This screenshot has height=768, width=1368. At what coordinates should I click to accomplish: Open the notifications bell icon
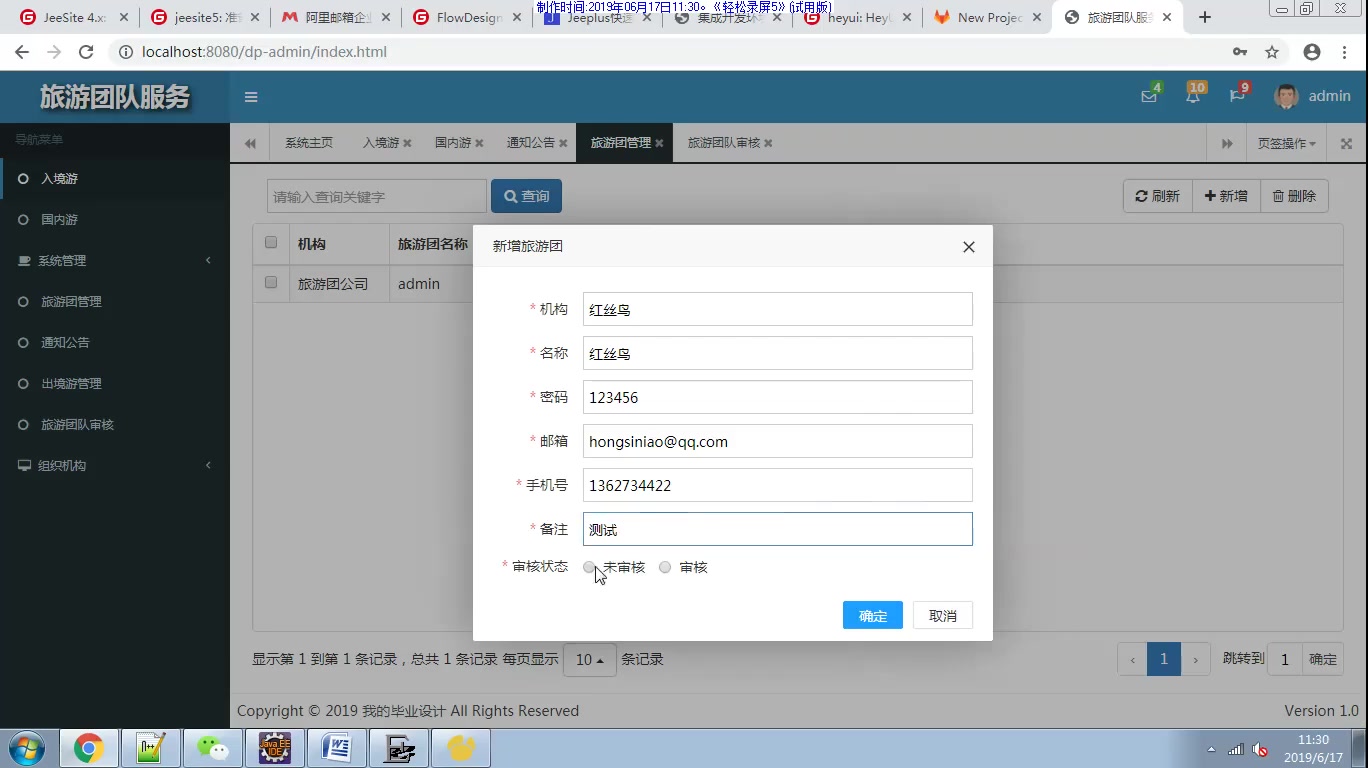click(1192, 96)
